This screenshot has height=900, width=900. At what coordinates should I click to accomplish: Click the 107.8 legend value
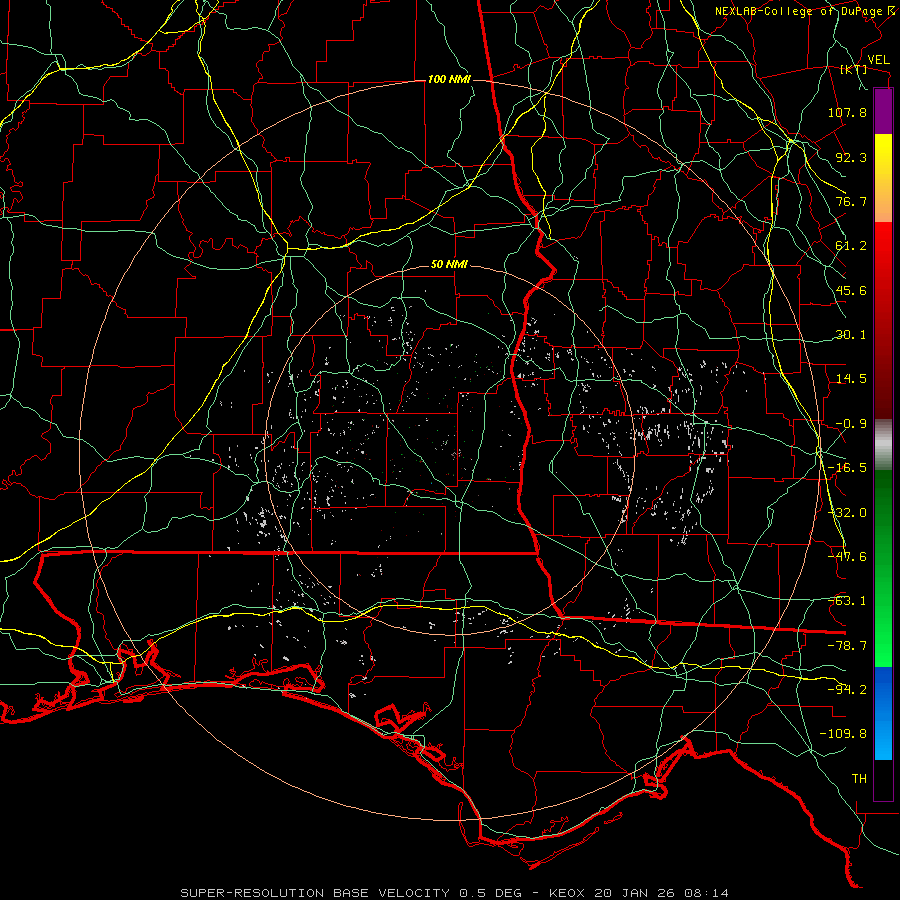847,112
